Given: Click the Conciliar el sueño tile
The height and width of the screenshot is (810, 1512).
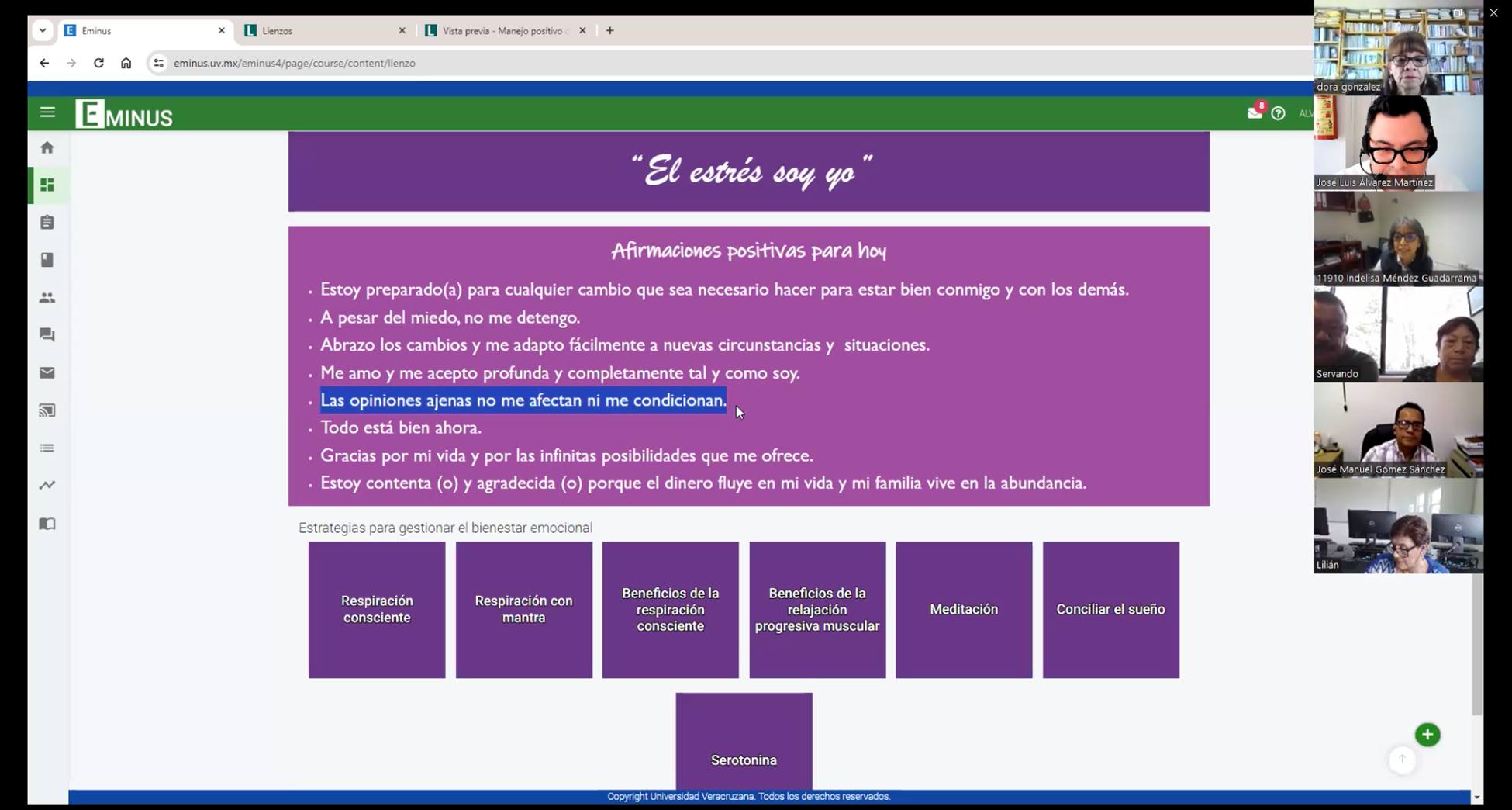Looking at the screenshot, I should pos(1110,610).
